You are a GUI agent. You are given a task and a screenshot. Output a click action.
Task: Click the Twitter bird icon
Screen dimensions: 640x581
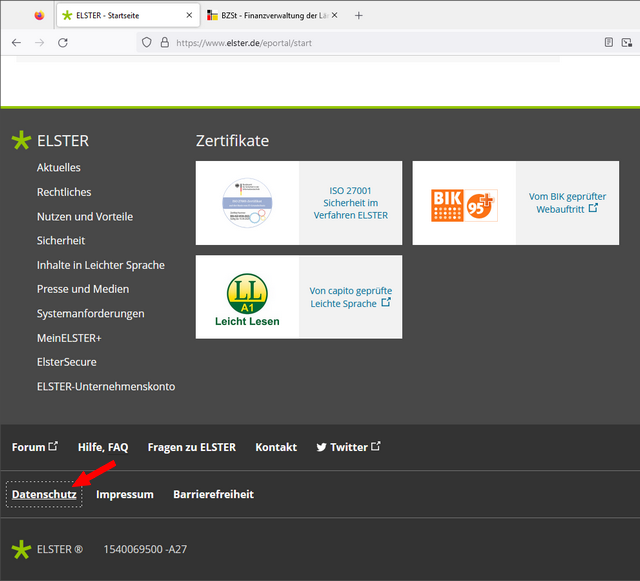point(322,447)
